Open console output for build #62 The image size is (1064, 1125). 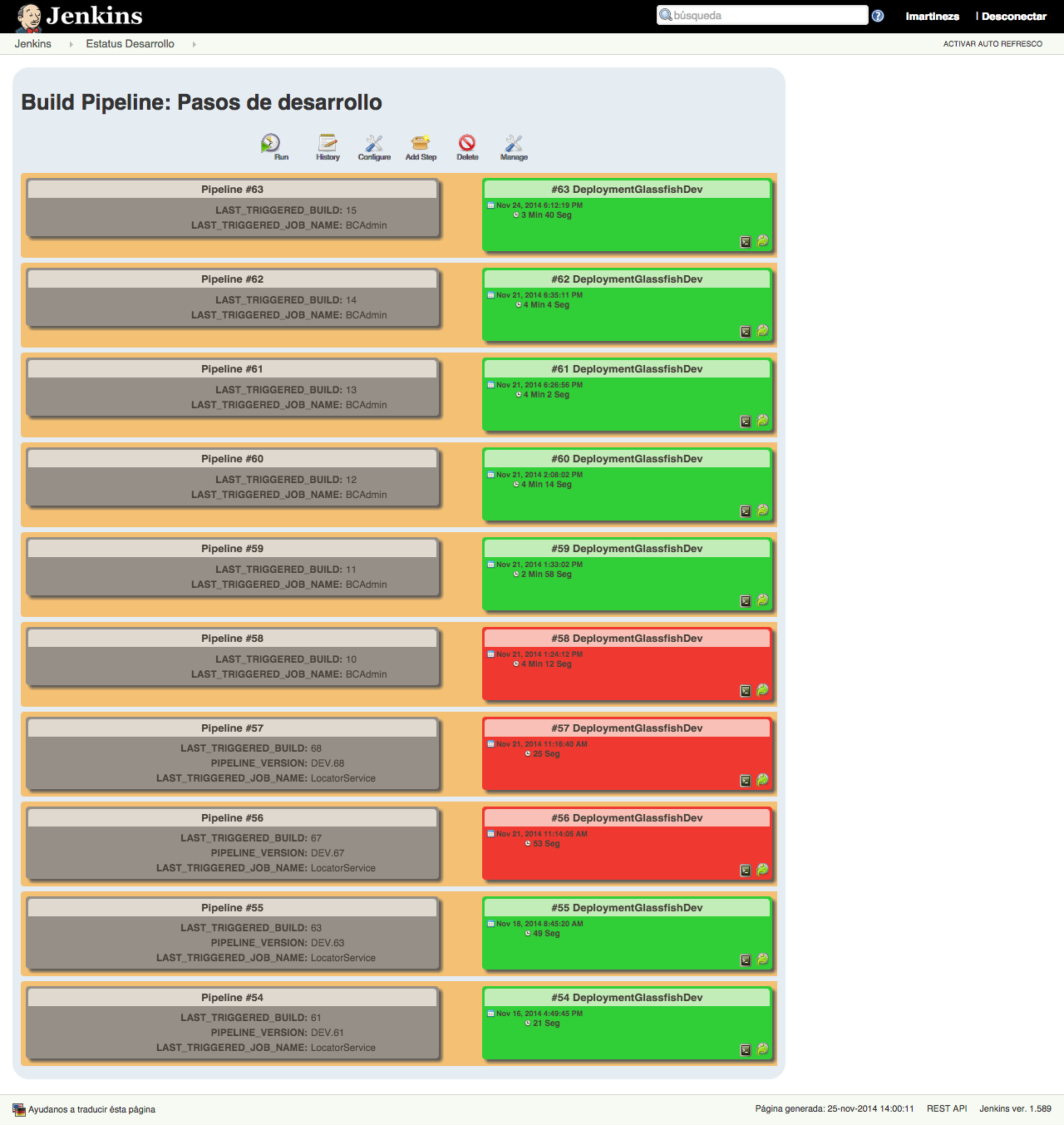746,332
